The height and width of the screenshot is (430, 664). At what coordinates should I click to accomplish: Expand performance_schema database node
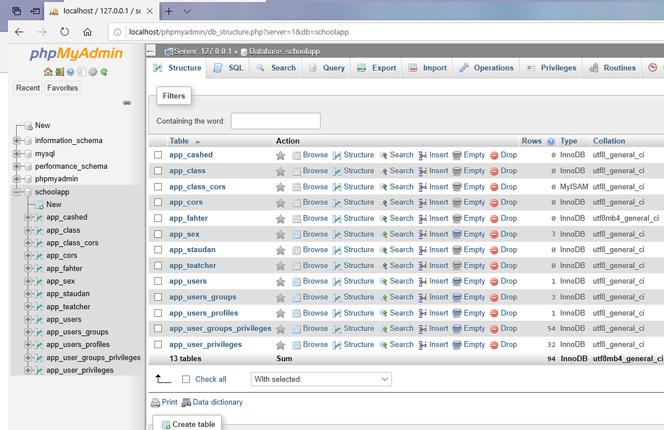click(17, 166)
